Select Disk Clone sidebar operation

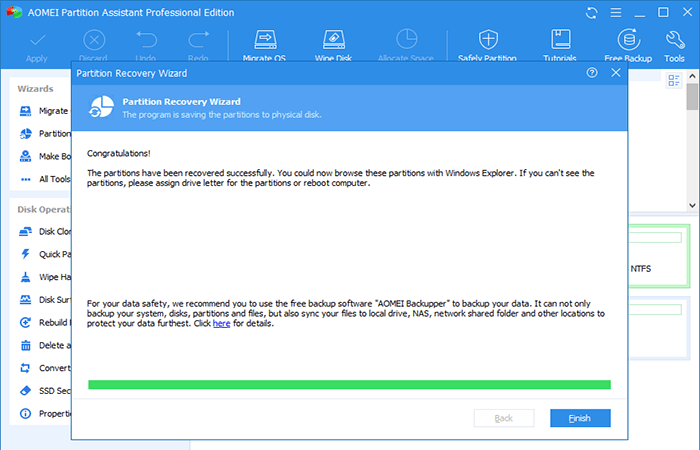click(44, 231)
